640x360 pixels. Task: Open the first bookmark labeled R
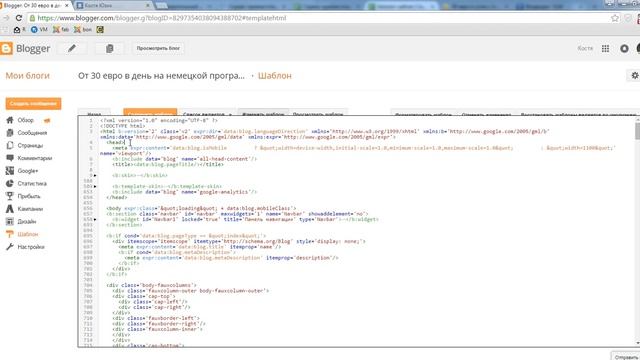pos(20,29)
